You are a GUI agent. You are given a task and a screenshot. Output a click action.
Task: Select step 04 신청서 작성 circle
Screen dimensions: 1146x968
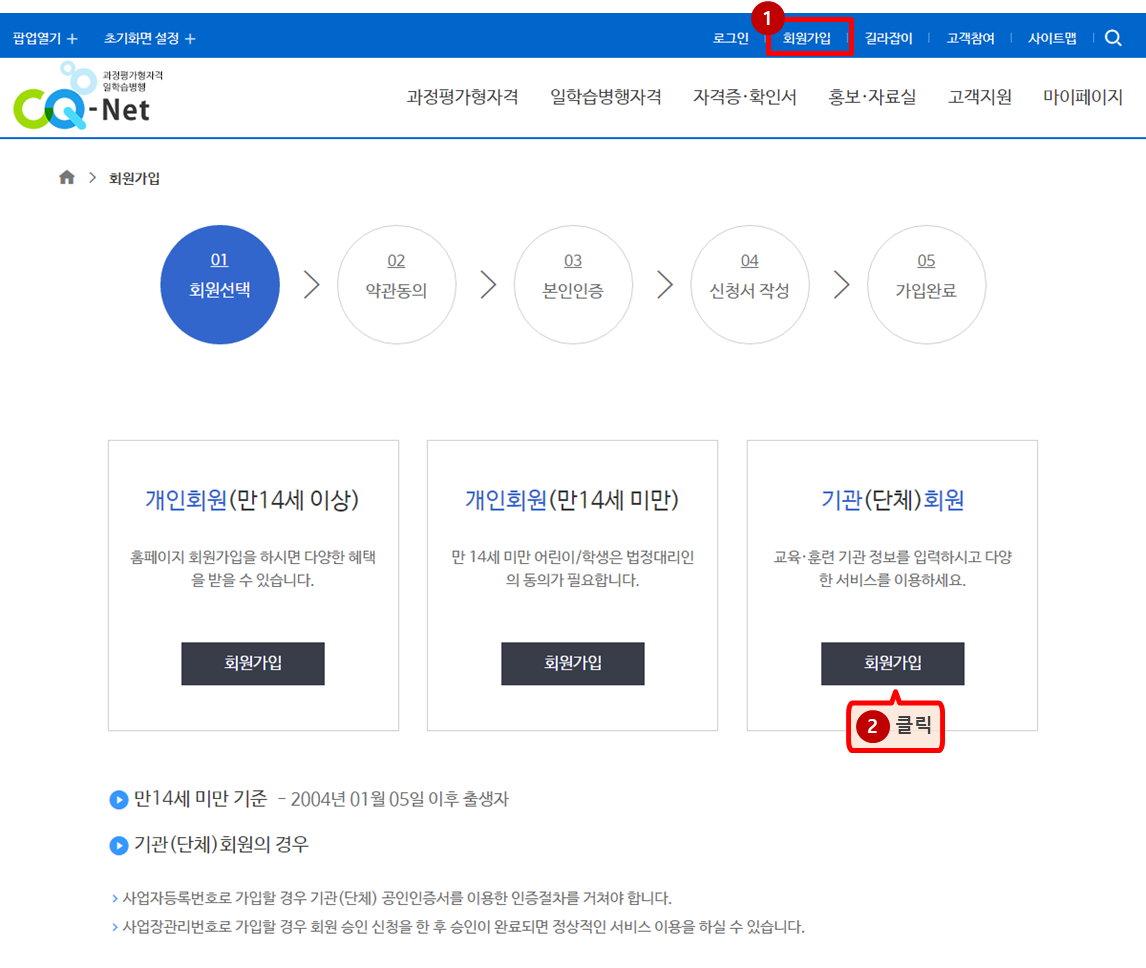tap(750, 284)
